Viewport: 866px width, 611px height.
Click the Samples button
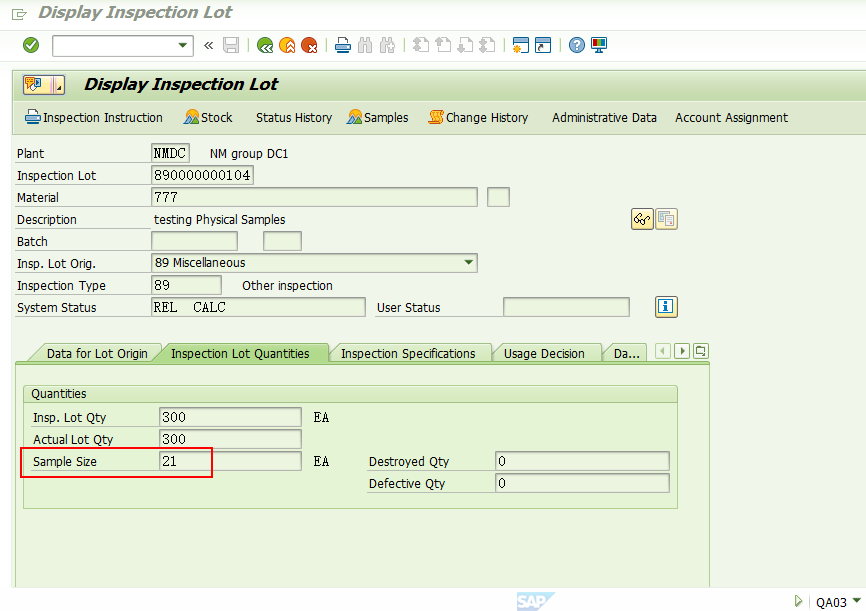pyautogui.click(x=377, y=118)
